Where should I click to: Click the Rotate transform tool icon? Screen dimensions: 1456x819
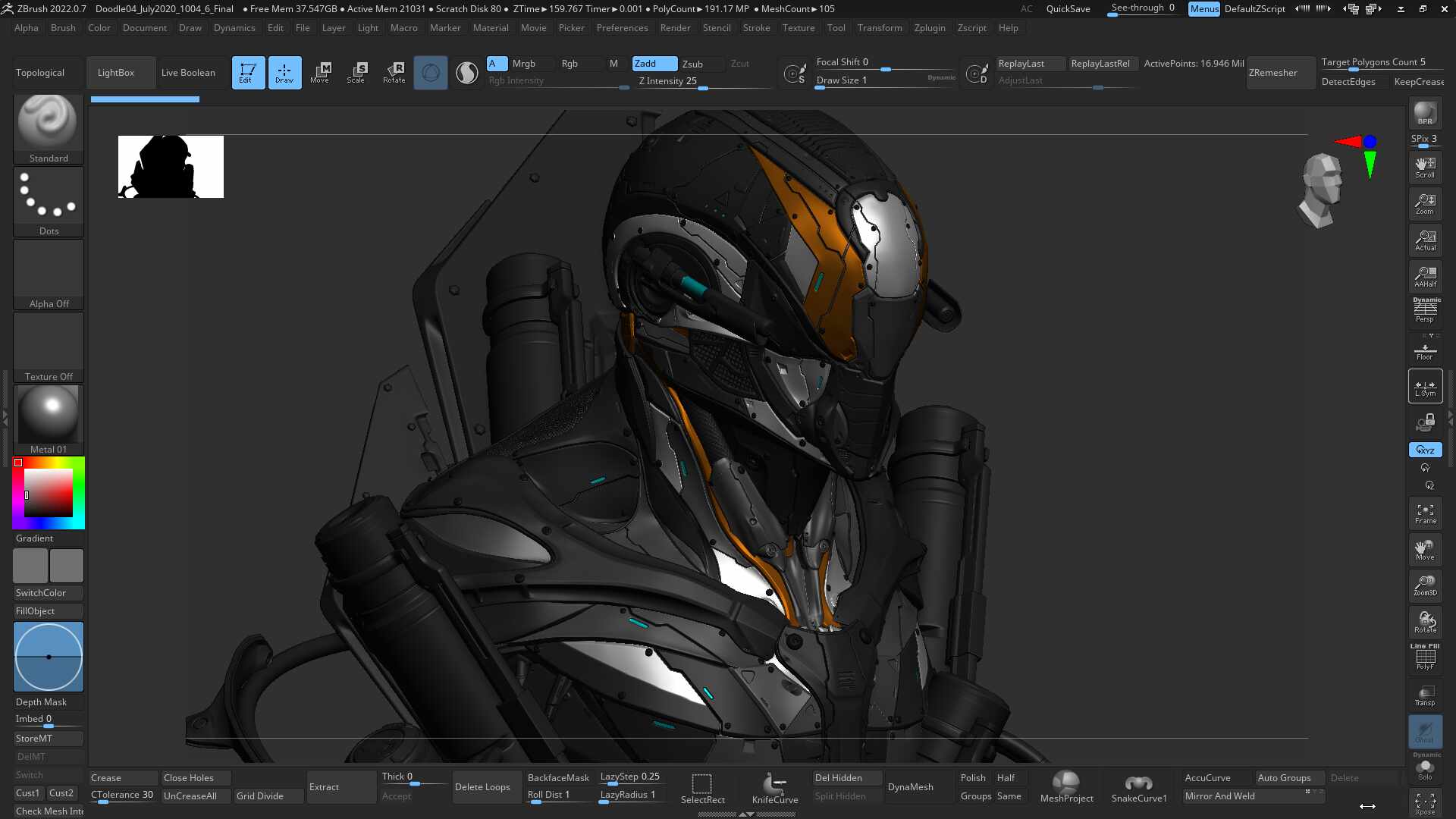[394, 73]
